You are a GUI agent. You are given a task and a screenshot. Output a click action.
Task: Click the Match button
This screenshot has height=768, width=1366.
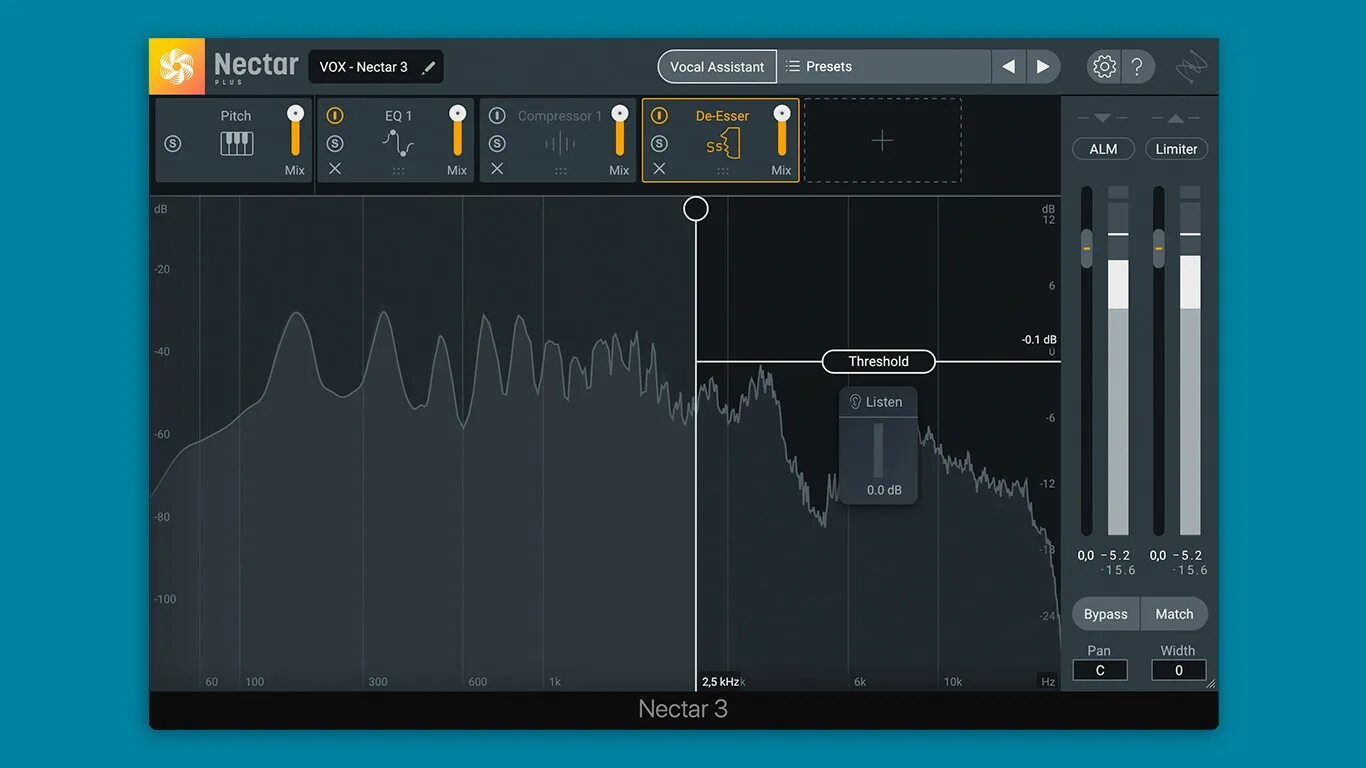pyautogui.click(x=1174, y=614)
